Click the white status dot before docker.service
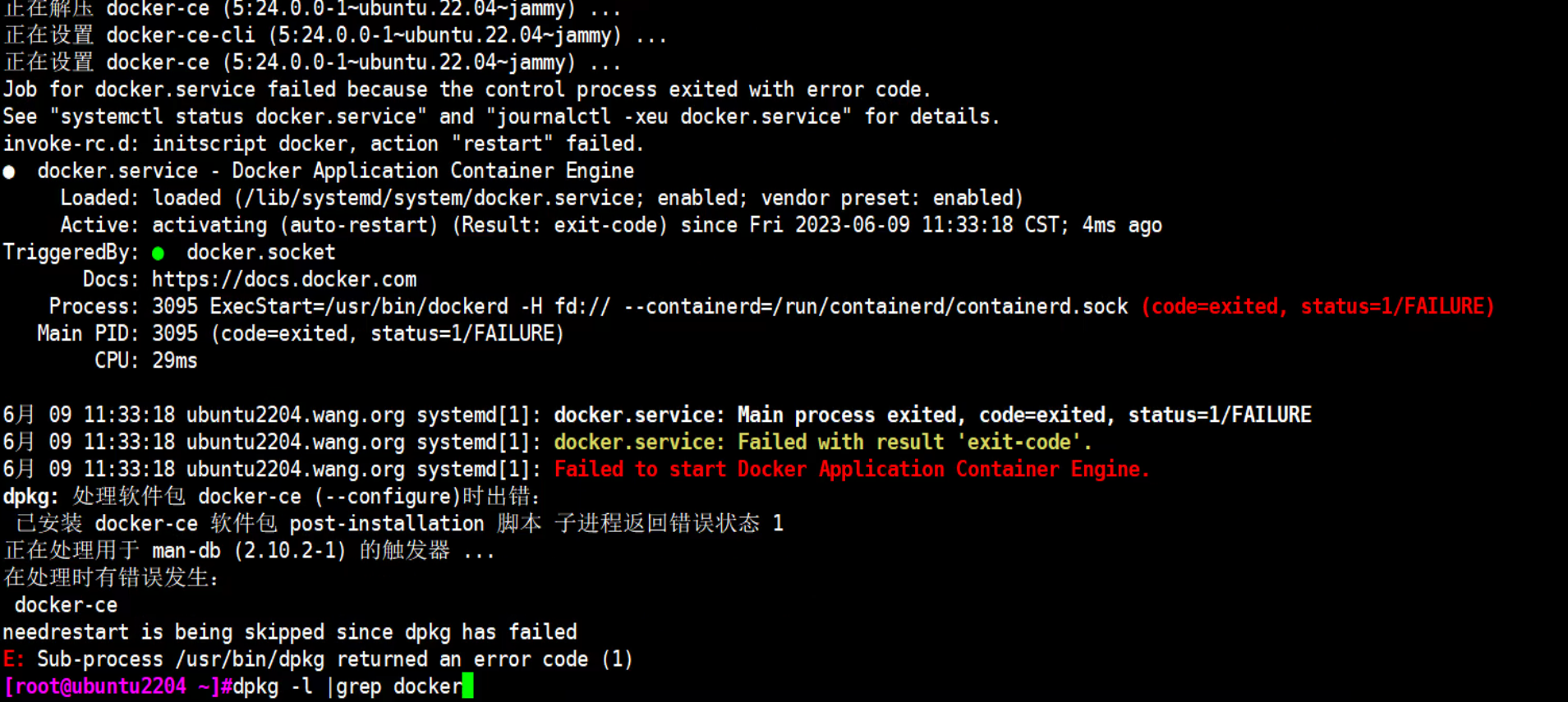Viewport: 1568px width, 702px height. point(9,172)
